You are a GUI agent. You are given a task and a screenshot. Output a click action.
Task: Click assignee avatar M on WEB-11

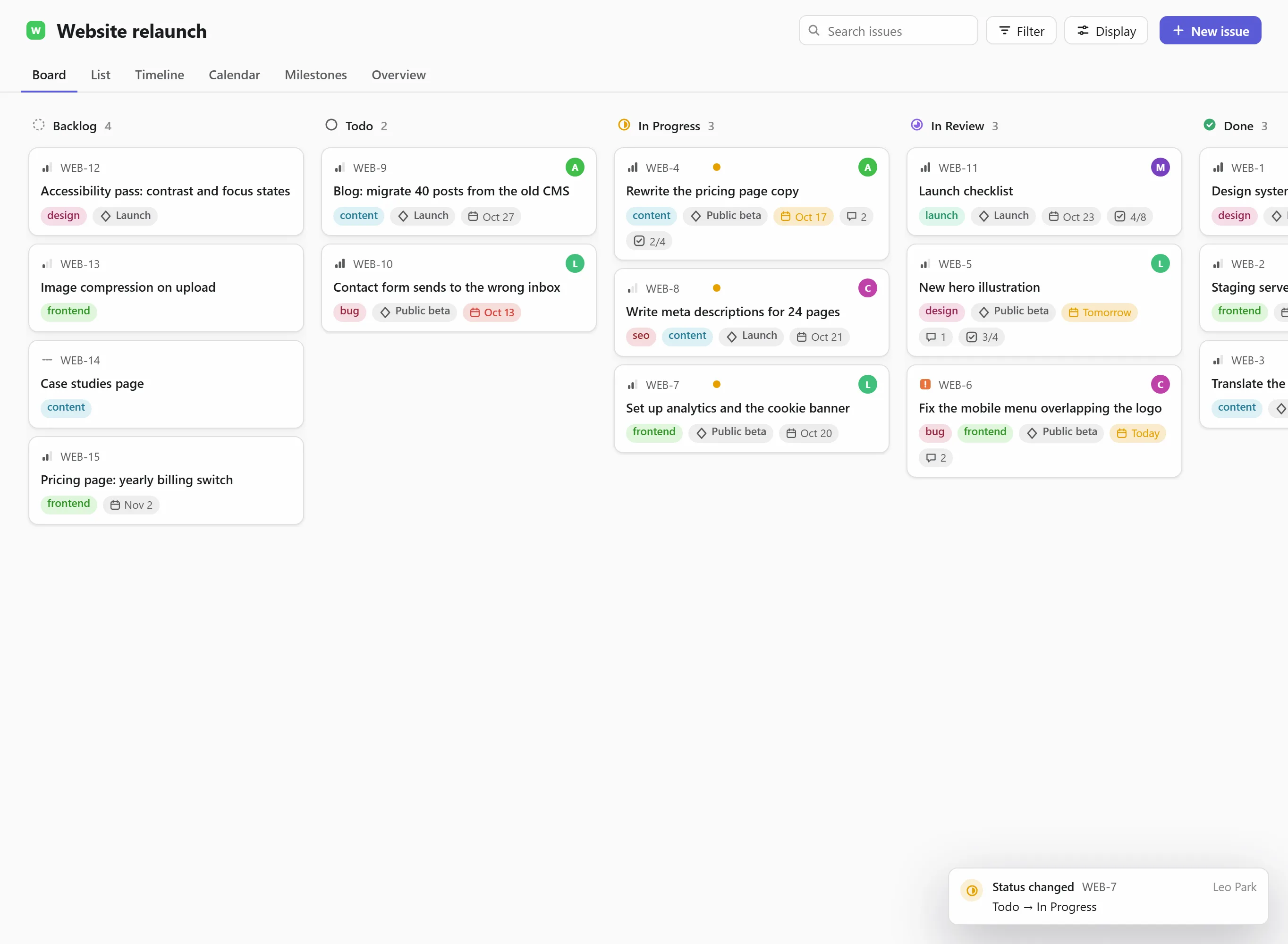(x=1161, y=167)
